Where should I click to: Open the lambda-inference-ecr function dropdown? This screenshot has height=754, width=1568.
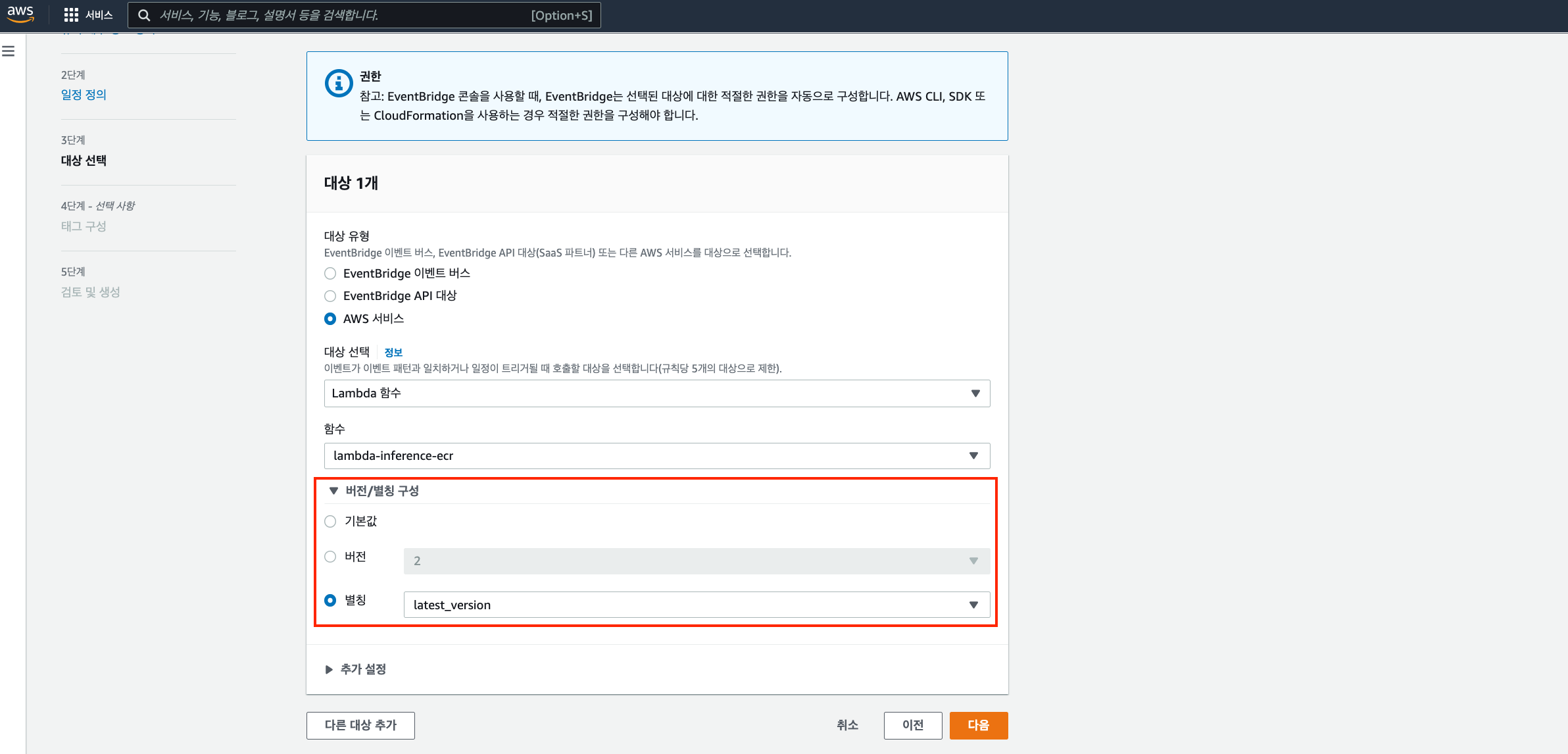tap(656, 456)
